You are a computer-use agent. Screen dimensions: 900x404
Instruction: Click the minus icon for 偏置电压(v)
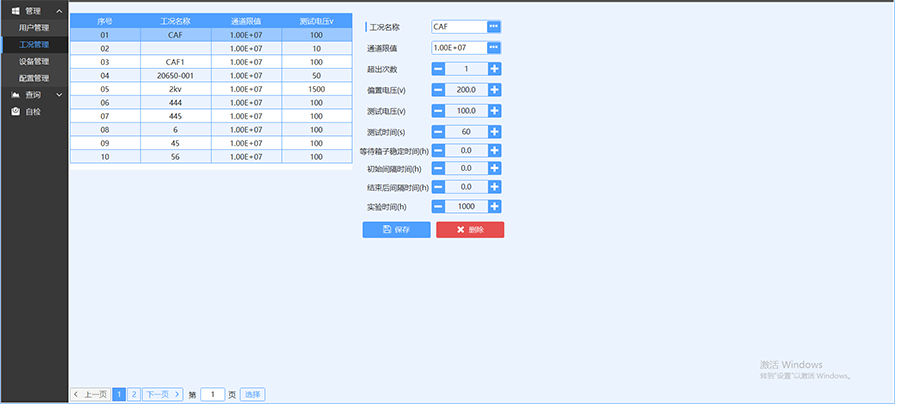click(x=438, y=90)
